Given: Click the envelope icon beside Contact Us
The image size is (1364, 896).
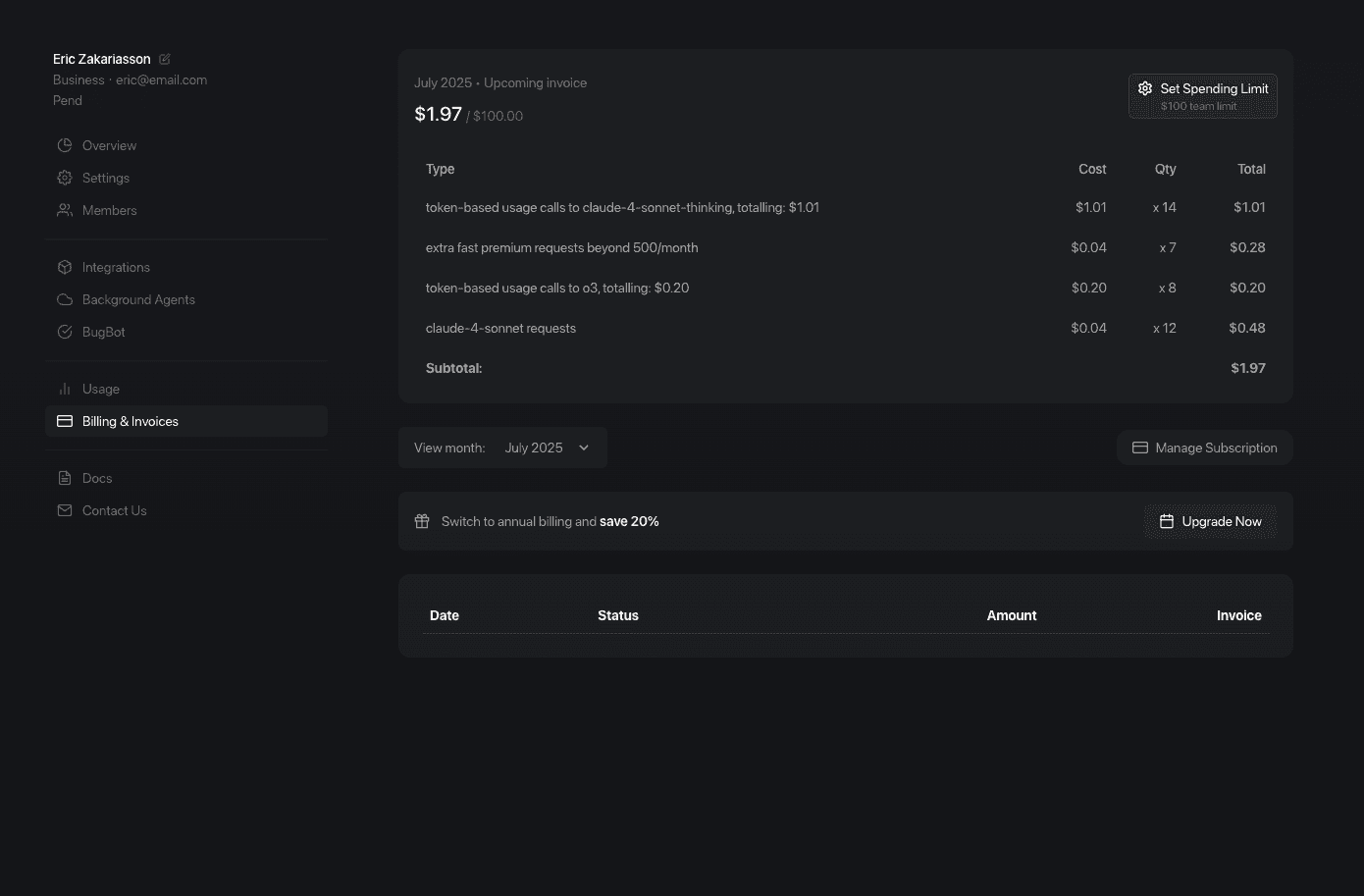Looking at the screenshot, I should pos(64,510).
